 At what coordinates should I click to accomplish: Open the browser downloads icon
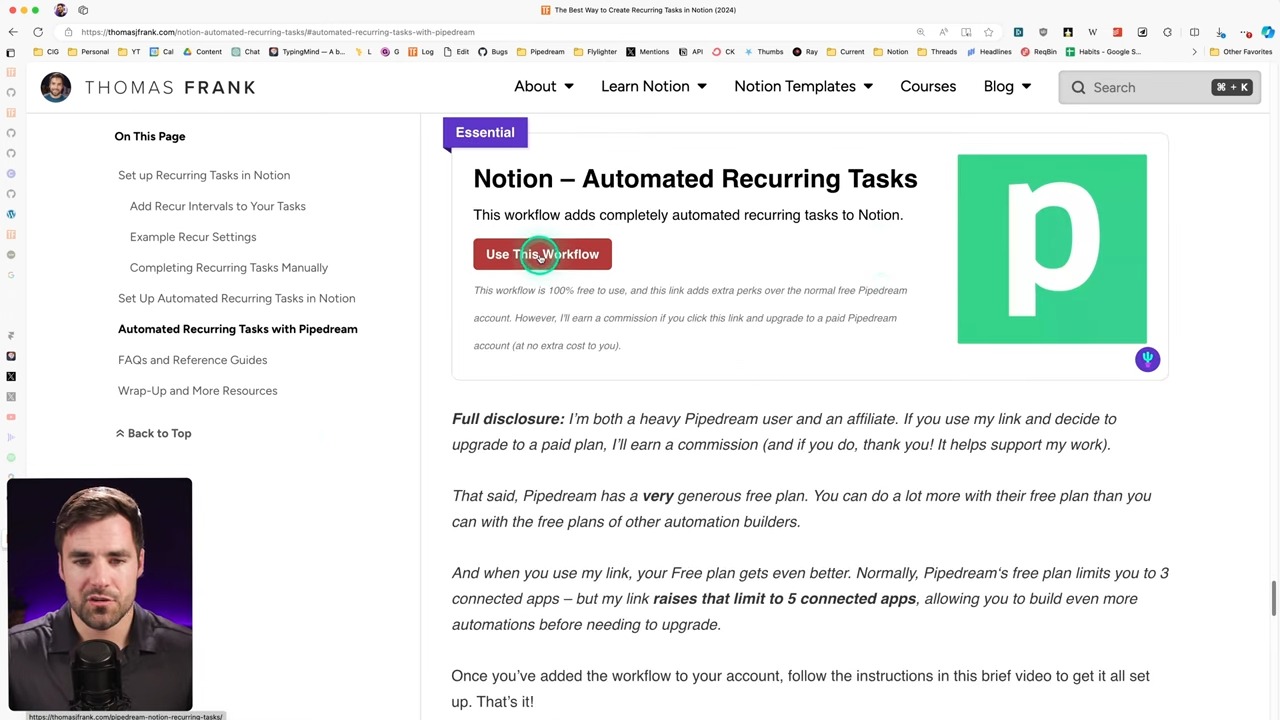1220,32
